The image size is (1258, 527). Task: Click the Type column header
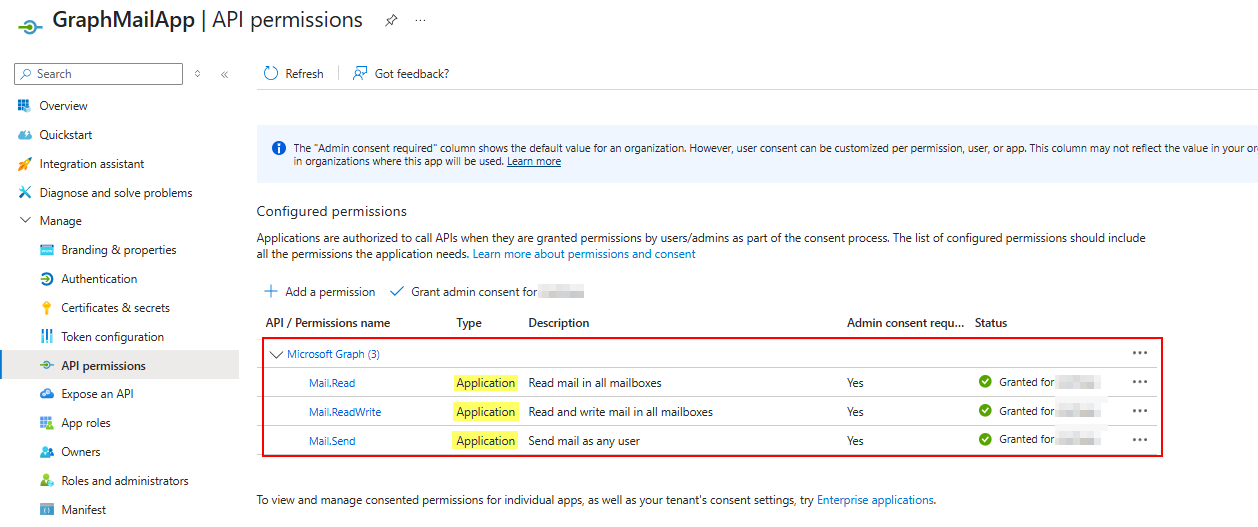coord(469,323)
